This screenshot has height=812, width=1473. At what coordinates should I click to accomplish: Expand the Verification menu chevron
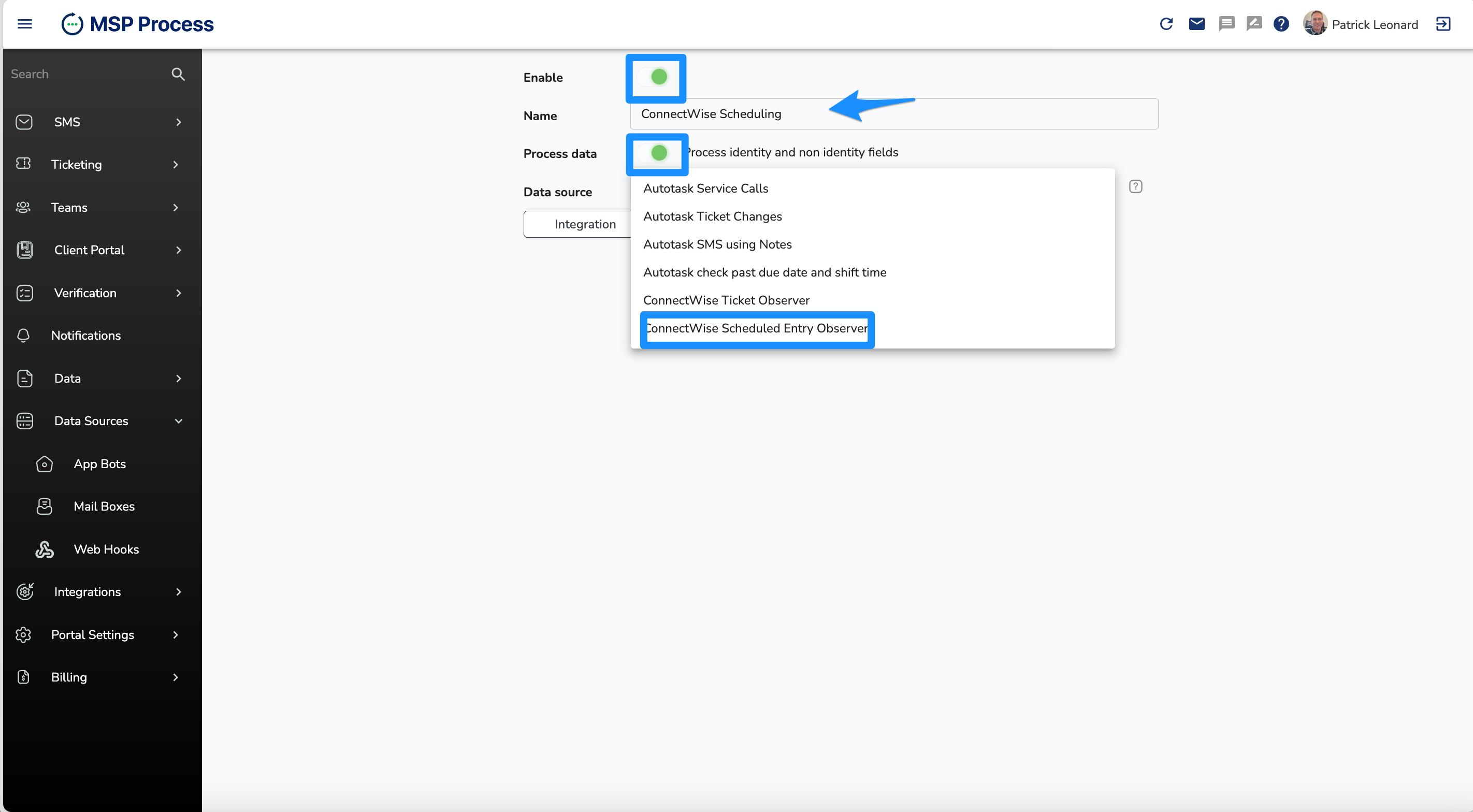click(178, 293)
